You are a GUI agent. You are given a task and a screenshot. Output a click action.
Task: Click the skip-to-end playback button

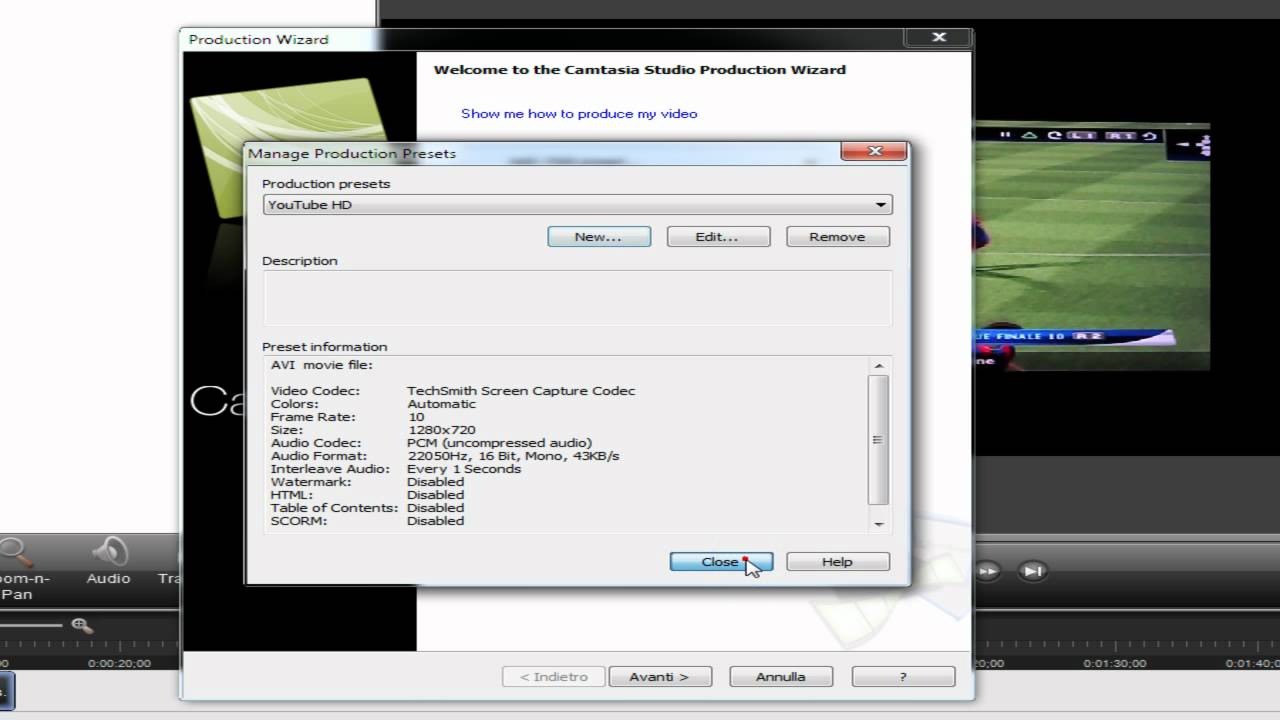coord(1033,571)
